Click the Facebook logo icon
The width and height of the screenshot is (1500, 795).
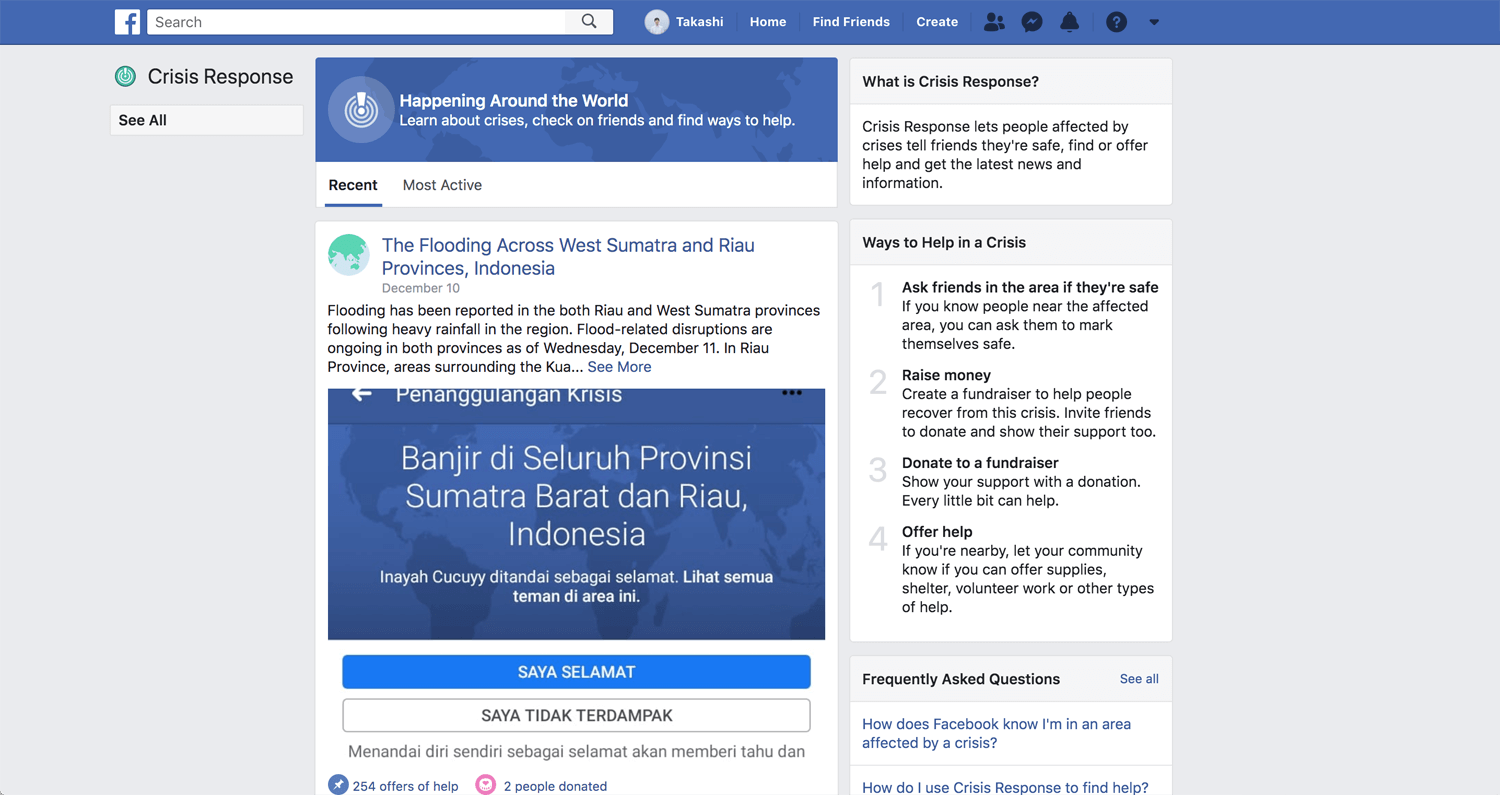127,22
